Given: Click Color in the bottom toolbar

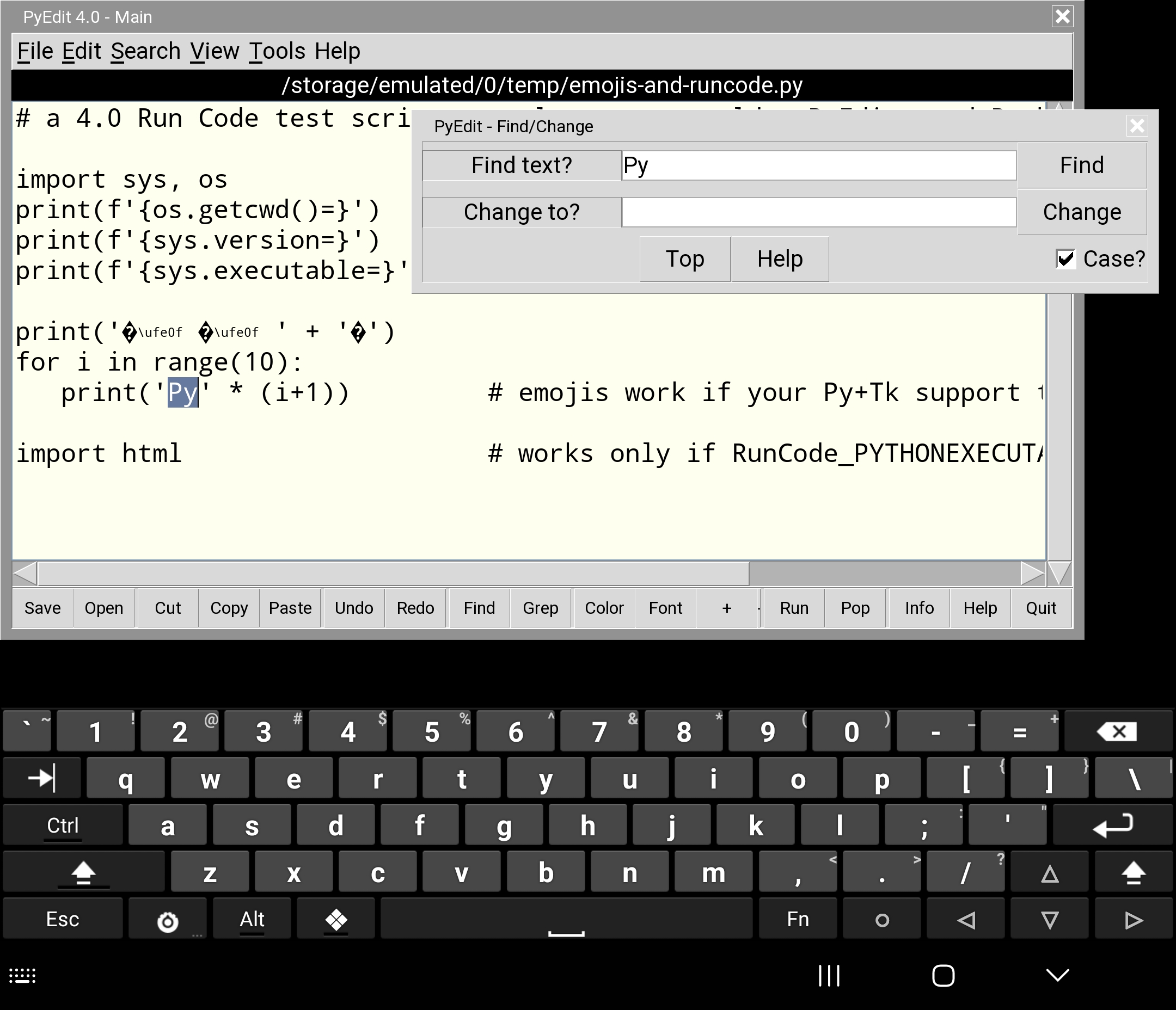Looking at the screenshot, I should tap(604, 608).
